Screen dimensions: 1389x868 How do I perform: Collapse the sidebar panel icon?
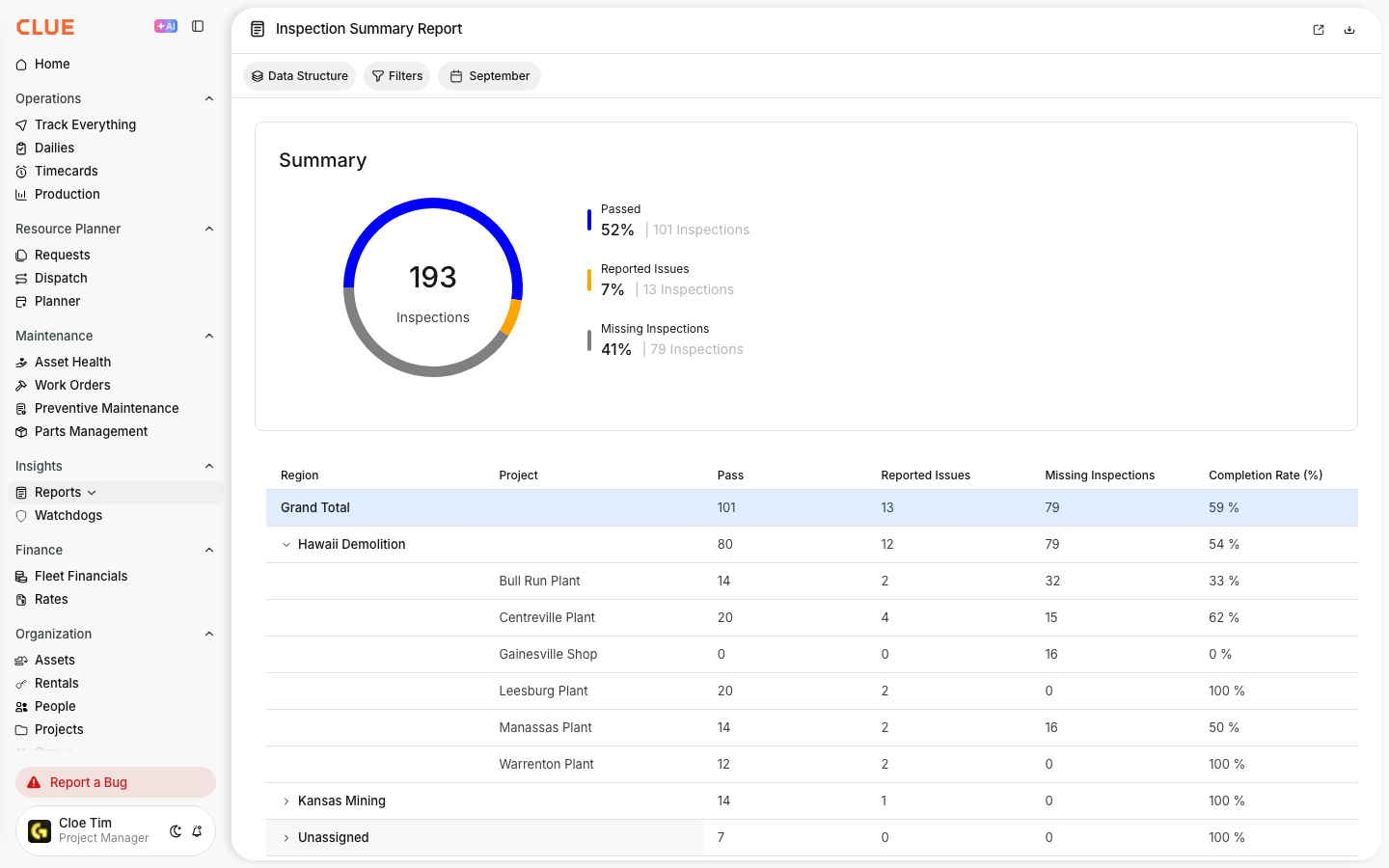coord(198,27)
